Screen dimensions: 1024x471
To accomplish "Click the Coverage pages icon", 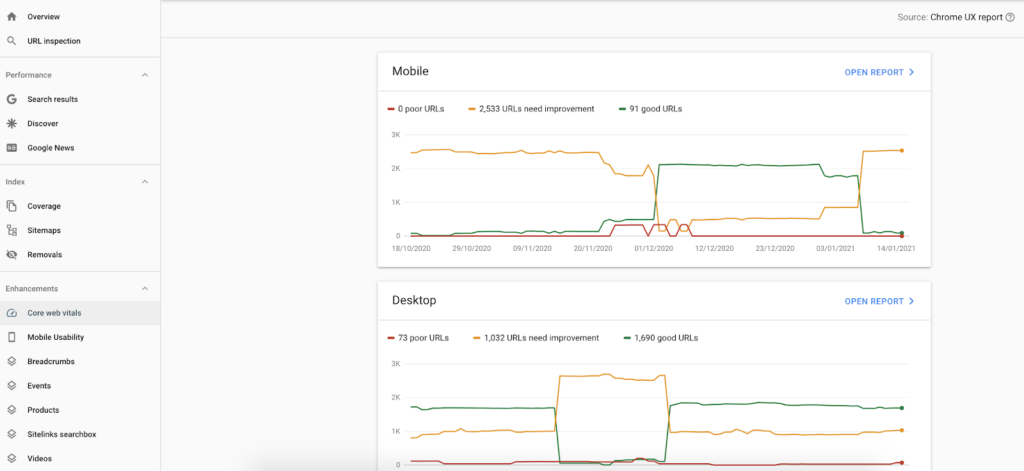I will (11, 206).
